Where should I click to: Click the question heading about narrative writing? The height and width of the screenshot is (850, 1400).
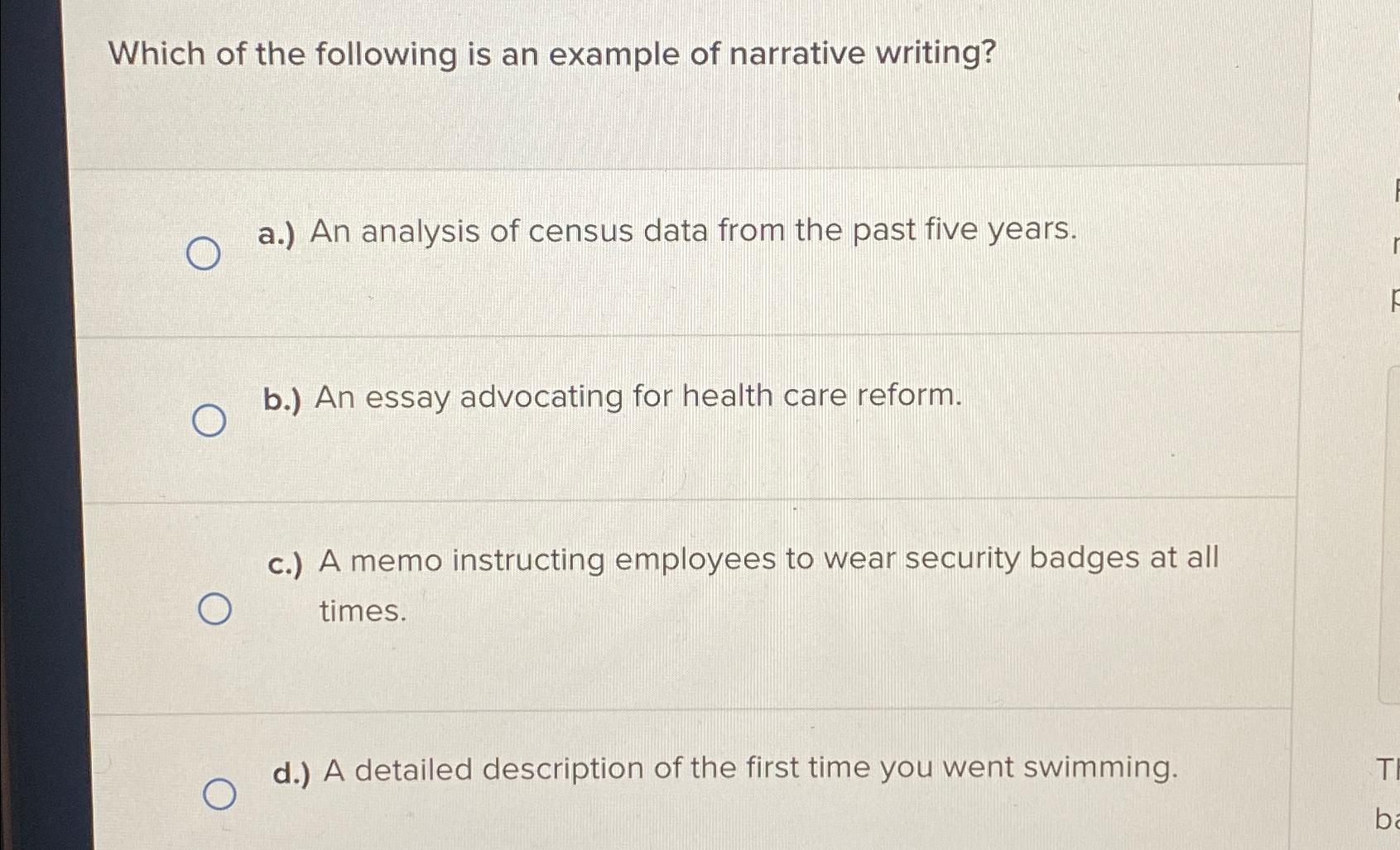[x=552, y=55]
